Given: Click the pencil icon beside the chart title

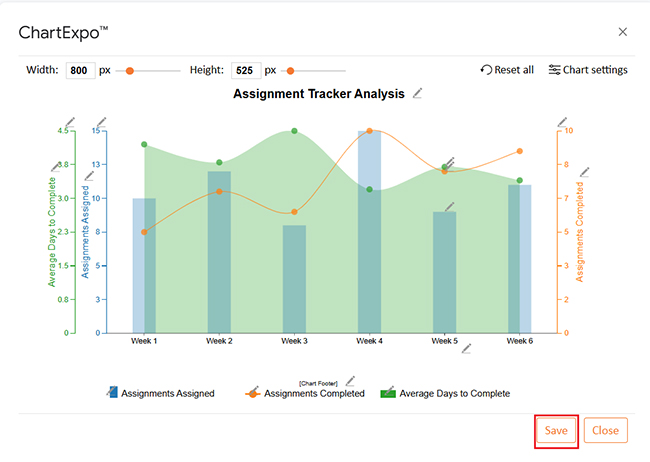Looking at the screenshot, I should [x=418, y=93].
